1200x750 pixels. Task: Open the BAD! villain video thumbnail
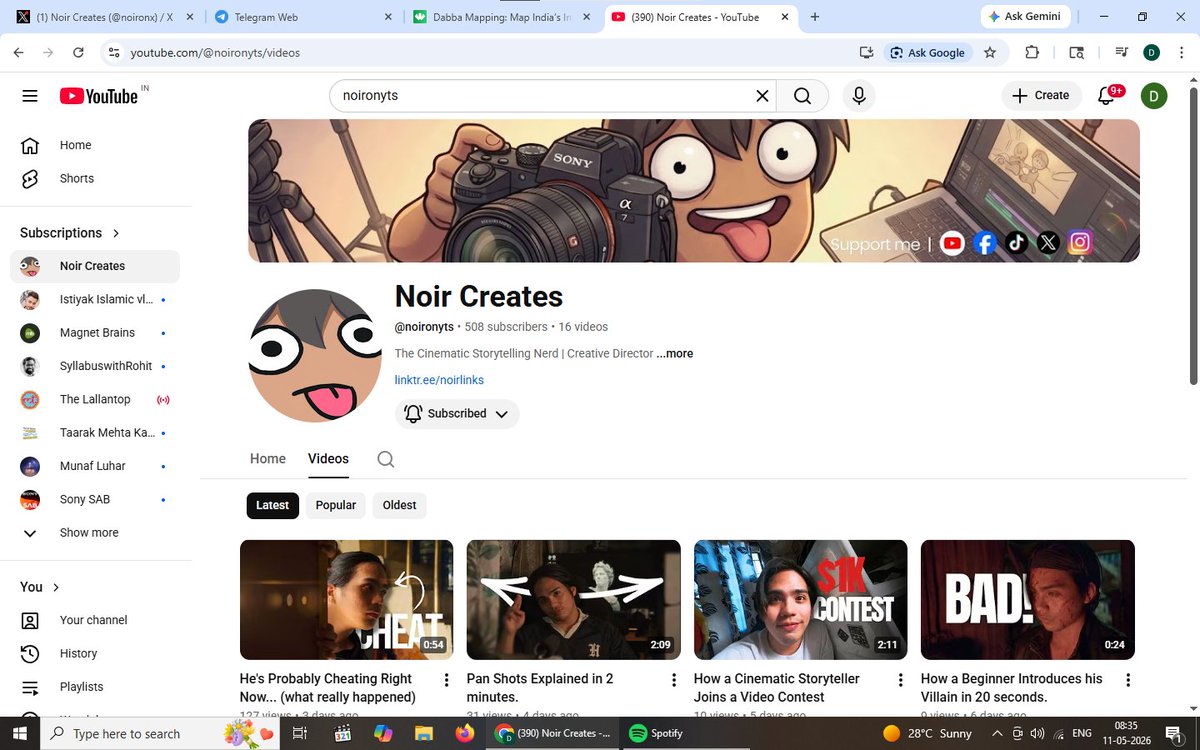(1028, 600)
